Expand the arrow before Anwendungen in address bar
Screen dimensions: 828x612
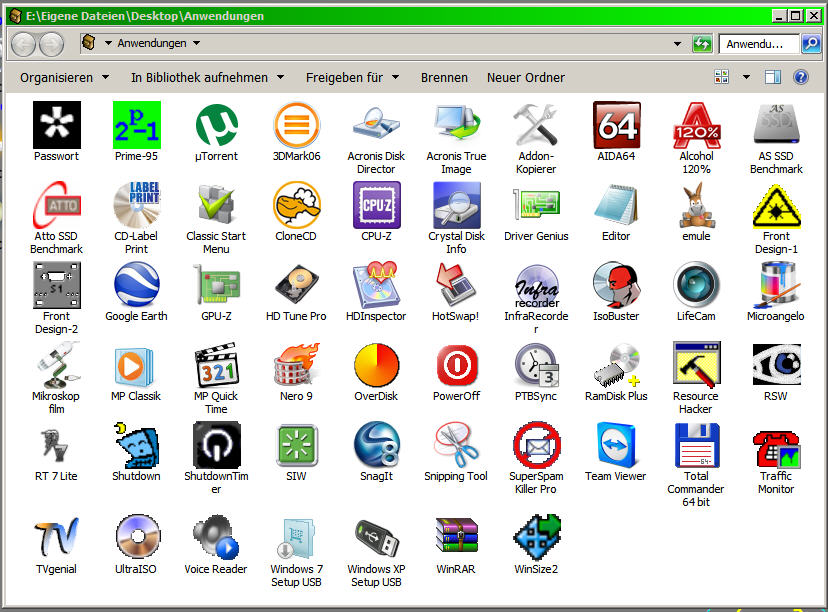click(108, 43)
